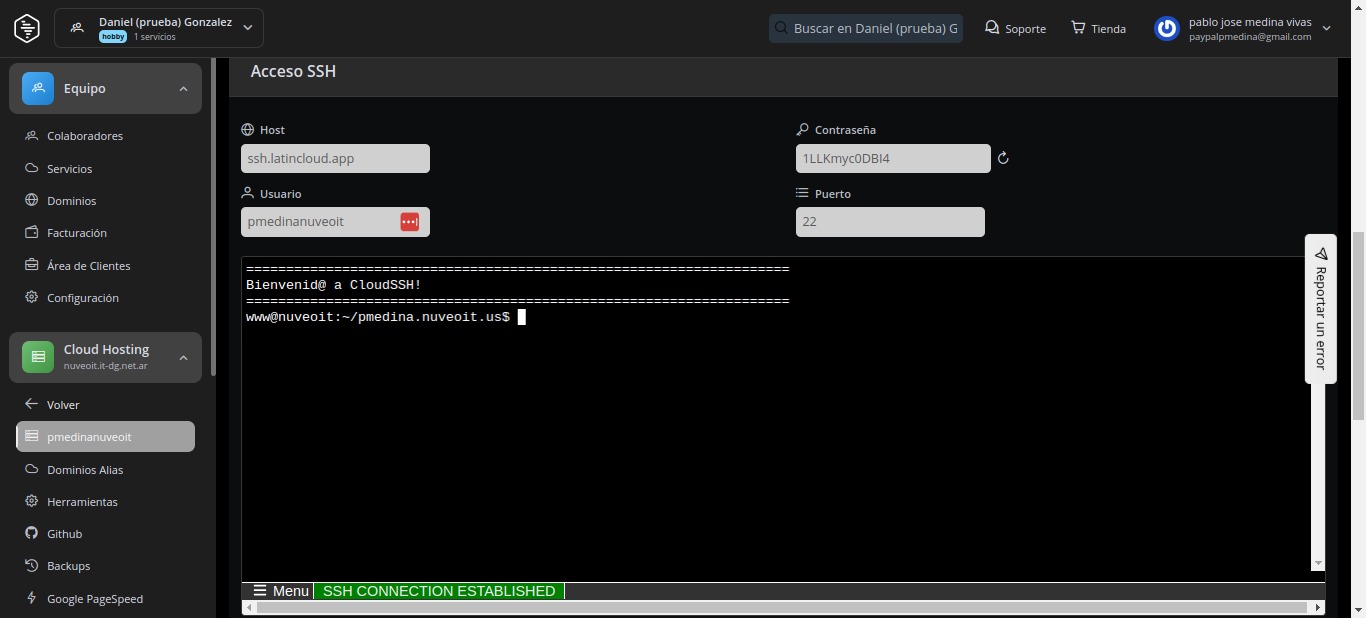Select Dominios Alias in sidebar

coord(85,470)
